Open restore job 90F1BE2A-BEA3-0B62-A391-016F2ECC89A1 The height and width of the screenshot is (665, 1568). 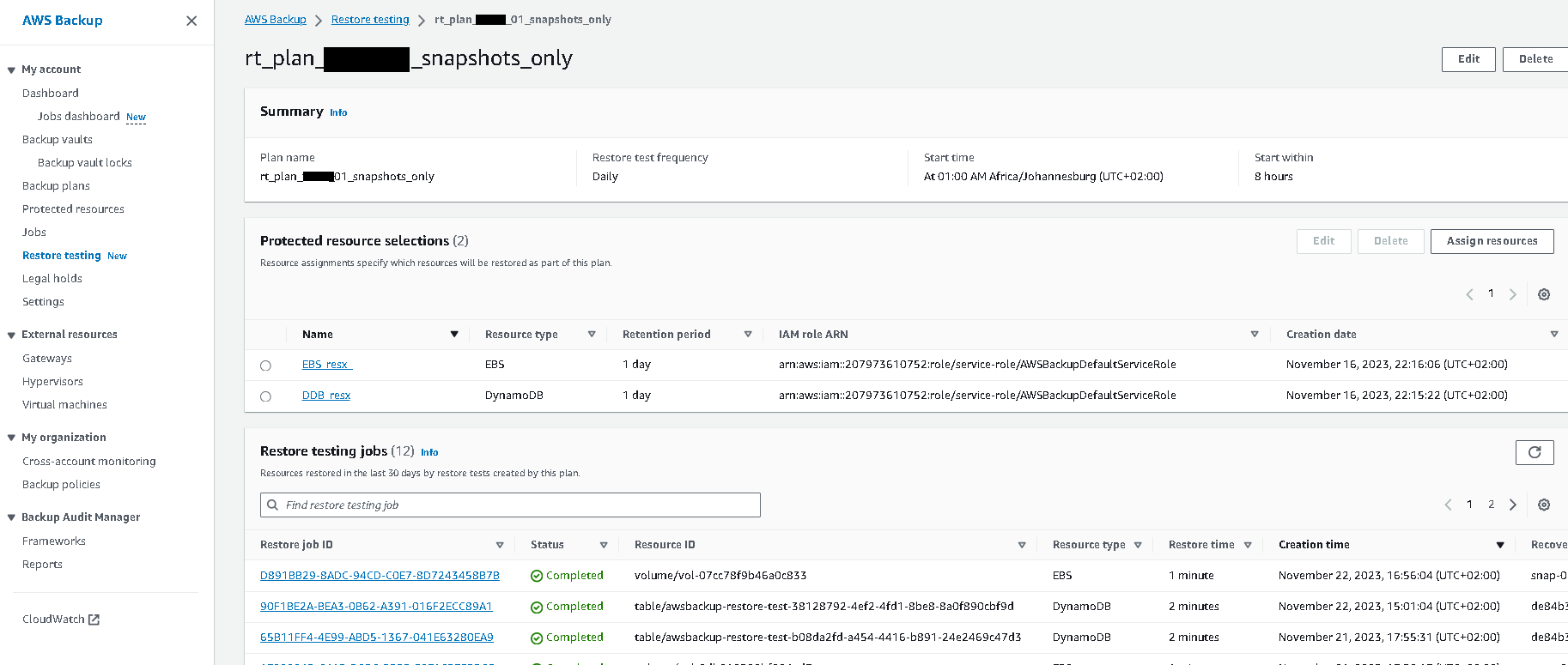coord(376,607)
